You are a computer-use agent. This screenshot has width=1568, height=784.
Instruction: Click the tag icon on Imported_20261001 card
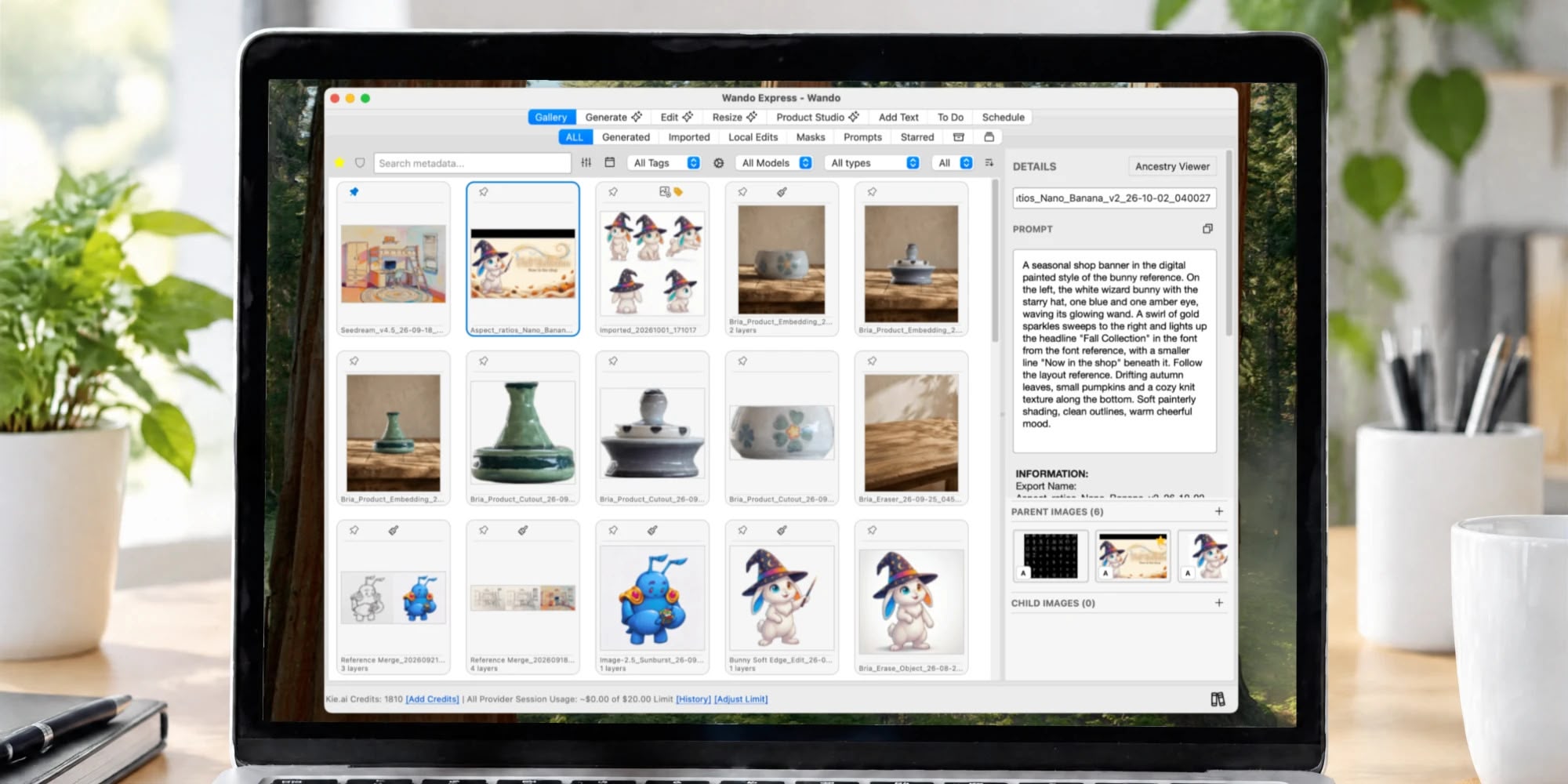pos(678,192)
